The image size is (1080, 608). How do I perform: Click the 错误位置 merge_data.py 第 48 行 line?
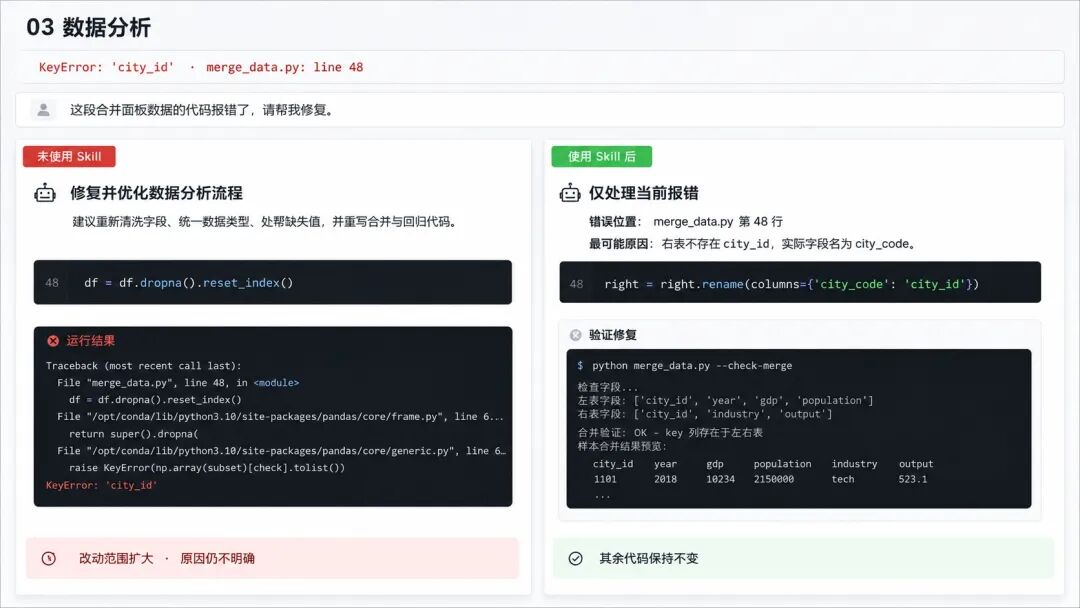tap(685, 222)
